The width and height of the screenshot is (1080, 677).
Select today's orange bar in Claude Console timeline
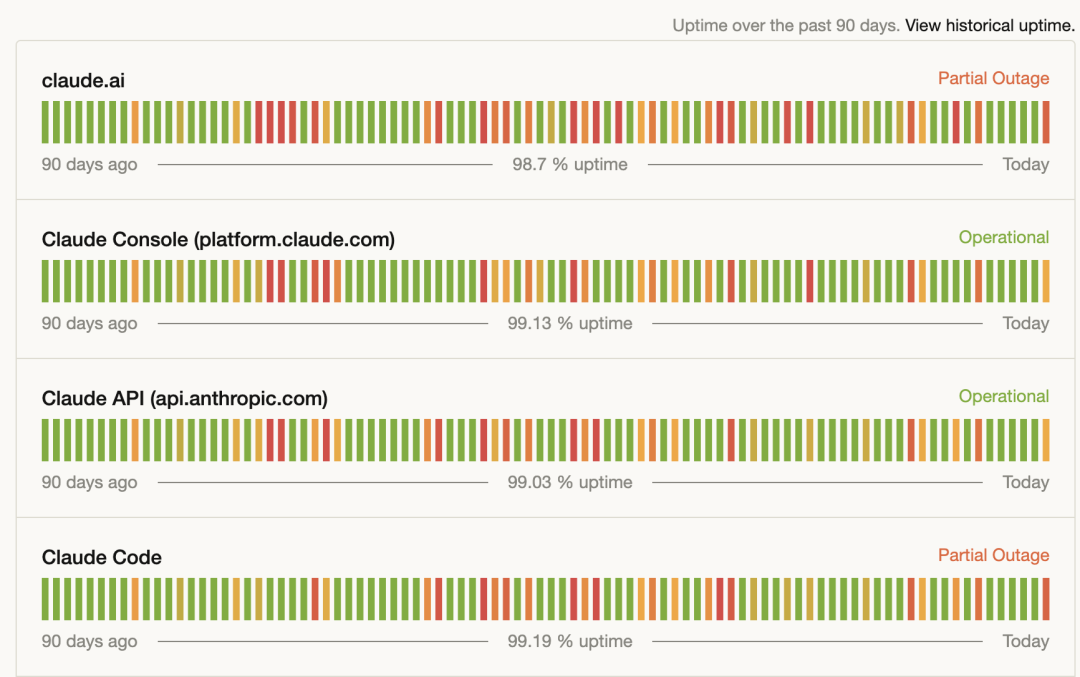1046,281
